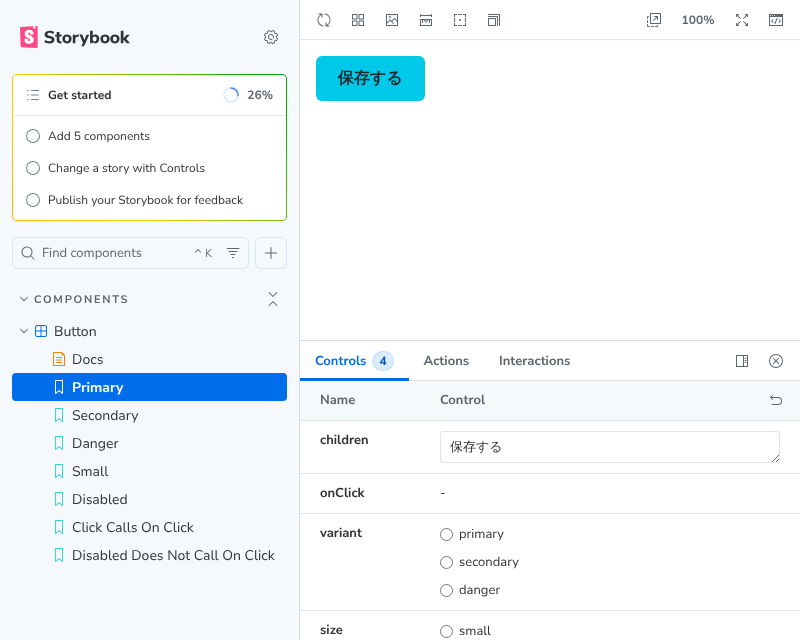
Task: Reload the story with remount icon
Action: click(324, 20)
